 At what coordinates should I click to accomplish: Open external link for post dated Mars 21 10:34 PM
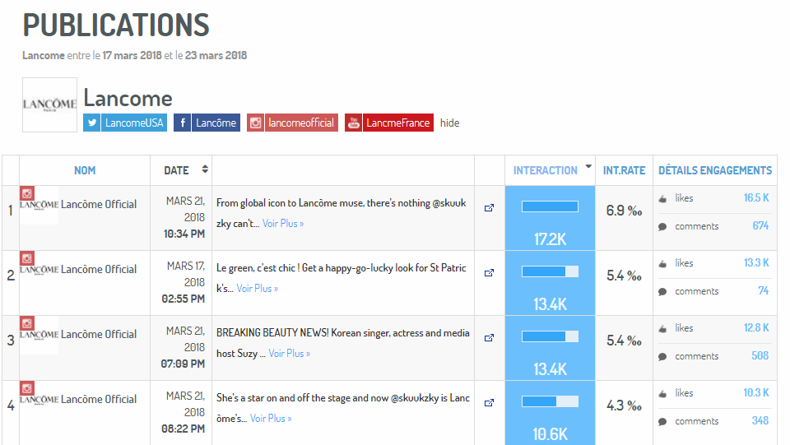(x=489, y=208)
